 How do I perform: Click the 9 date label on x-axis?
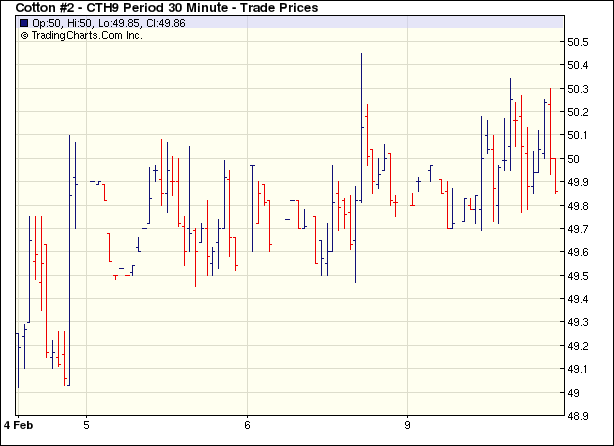click(x=407, y=423)
